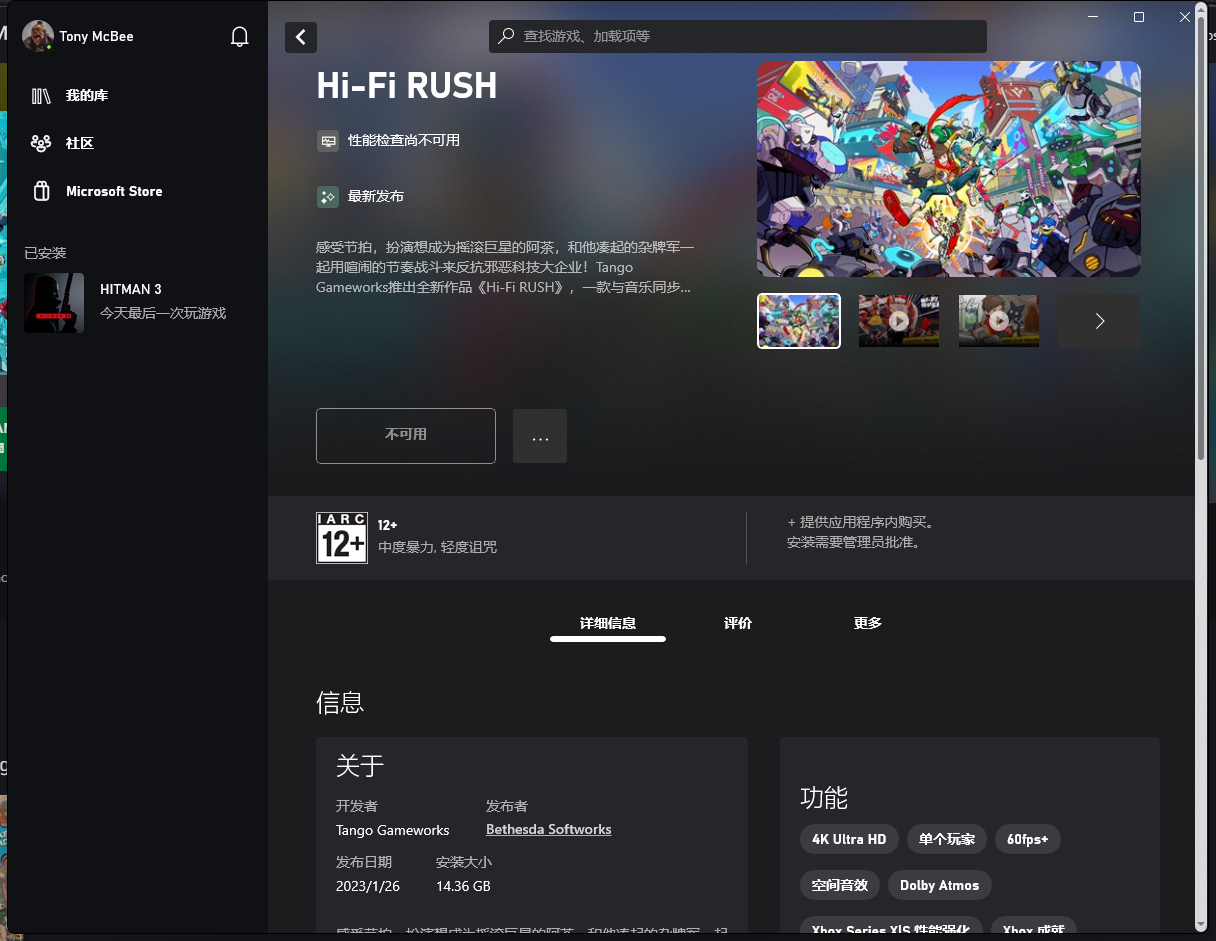Switch to the 详细信息 tab
Viewport: 1216px width, 941px height.
[x=608, y=623]
